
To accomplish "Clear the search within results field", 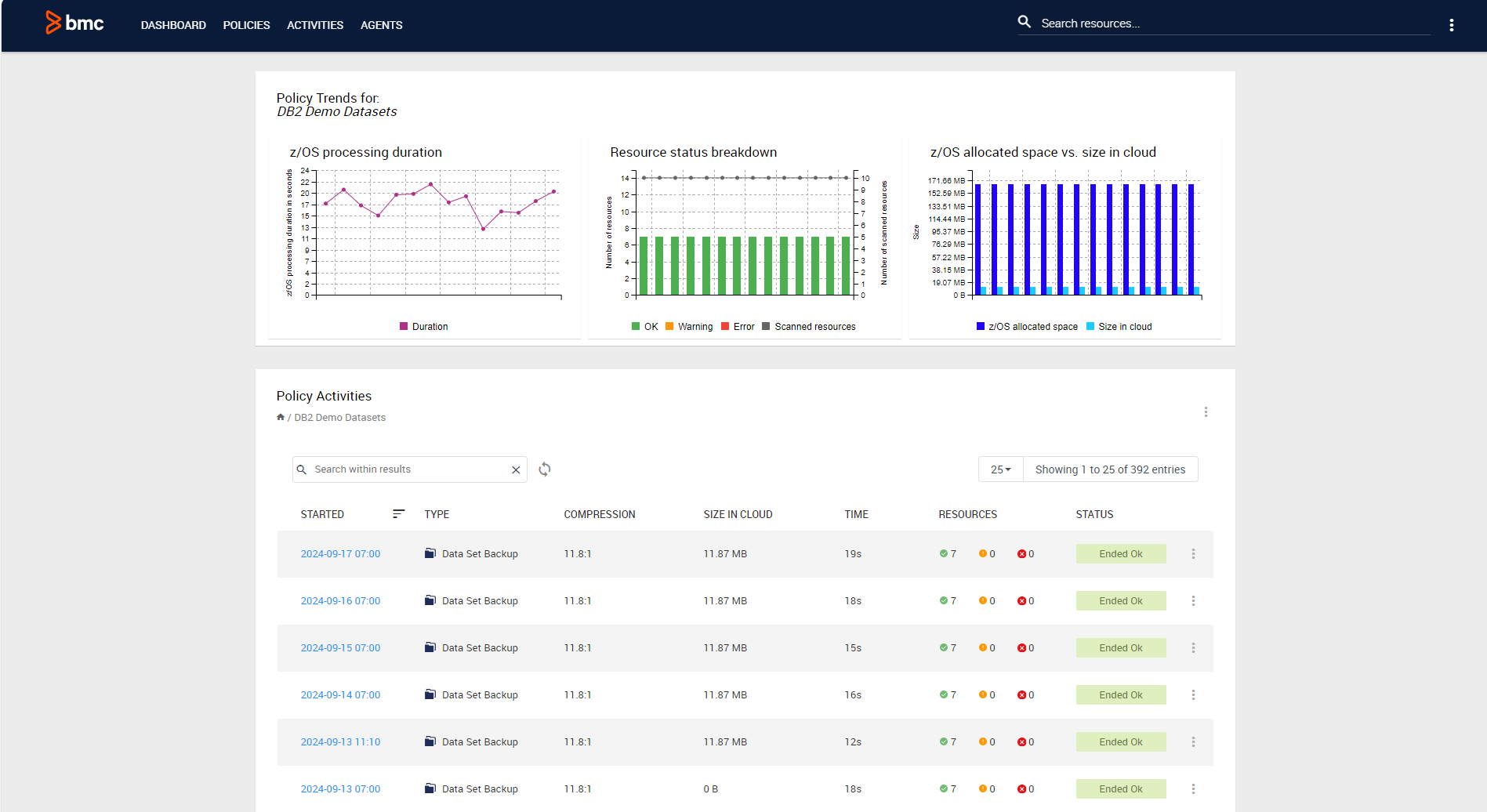I will (516, 470).
